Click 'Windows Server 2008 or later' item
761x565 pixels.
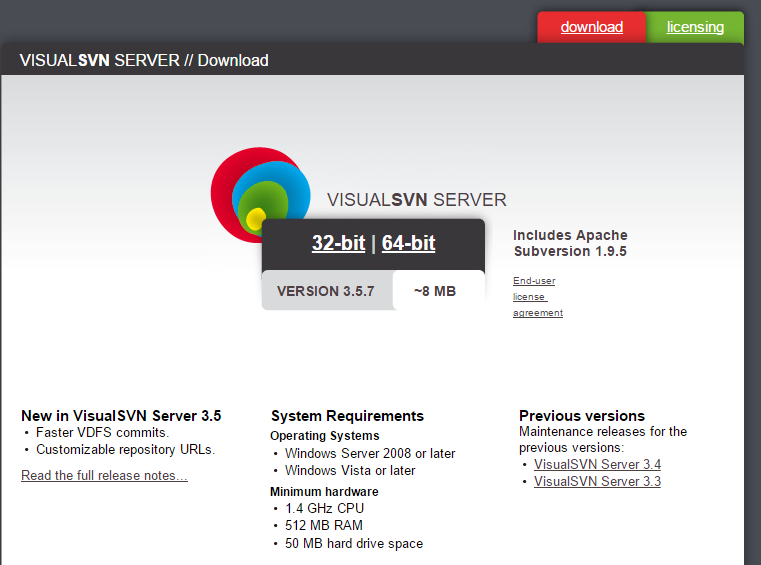(370, 453)
